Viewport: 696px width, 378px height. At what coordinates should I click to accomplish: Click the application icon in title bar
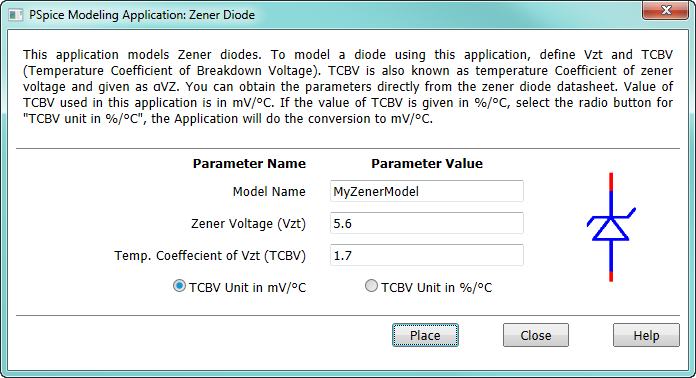click(x=16, y=15)
